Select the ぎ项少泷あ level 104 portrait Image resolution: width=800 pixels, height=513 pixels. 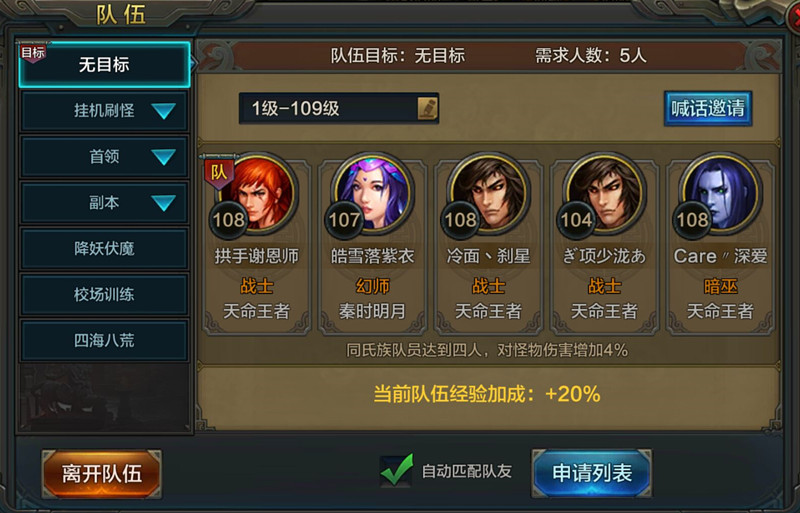[x=605, y=193]
